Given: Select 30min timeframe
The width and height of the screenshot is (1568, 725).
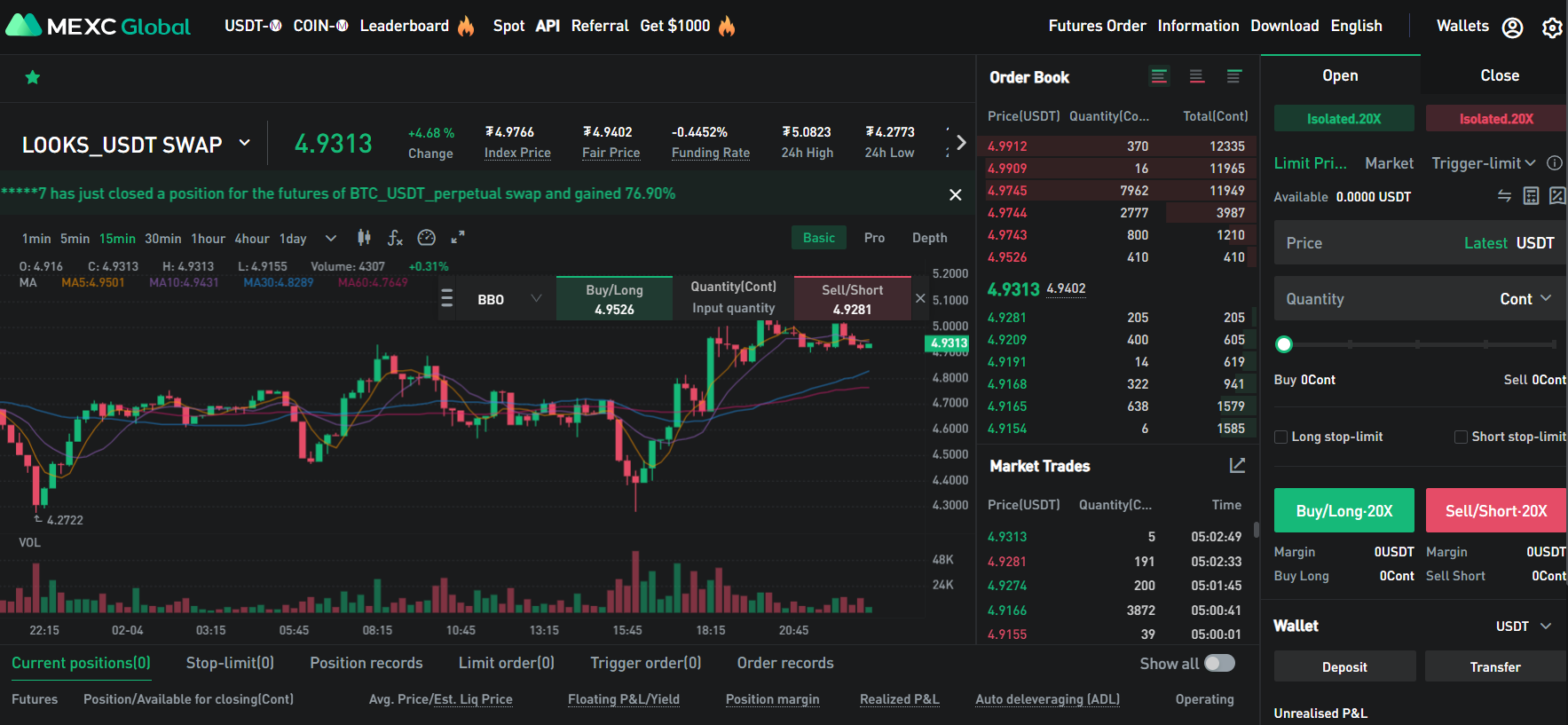Looking at the screenshot, I should [x=162, y=239].
